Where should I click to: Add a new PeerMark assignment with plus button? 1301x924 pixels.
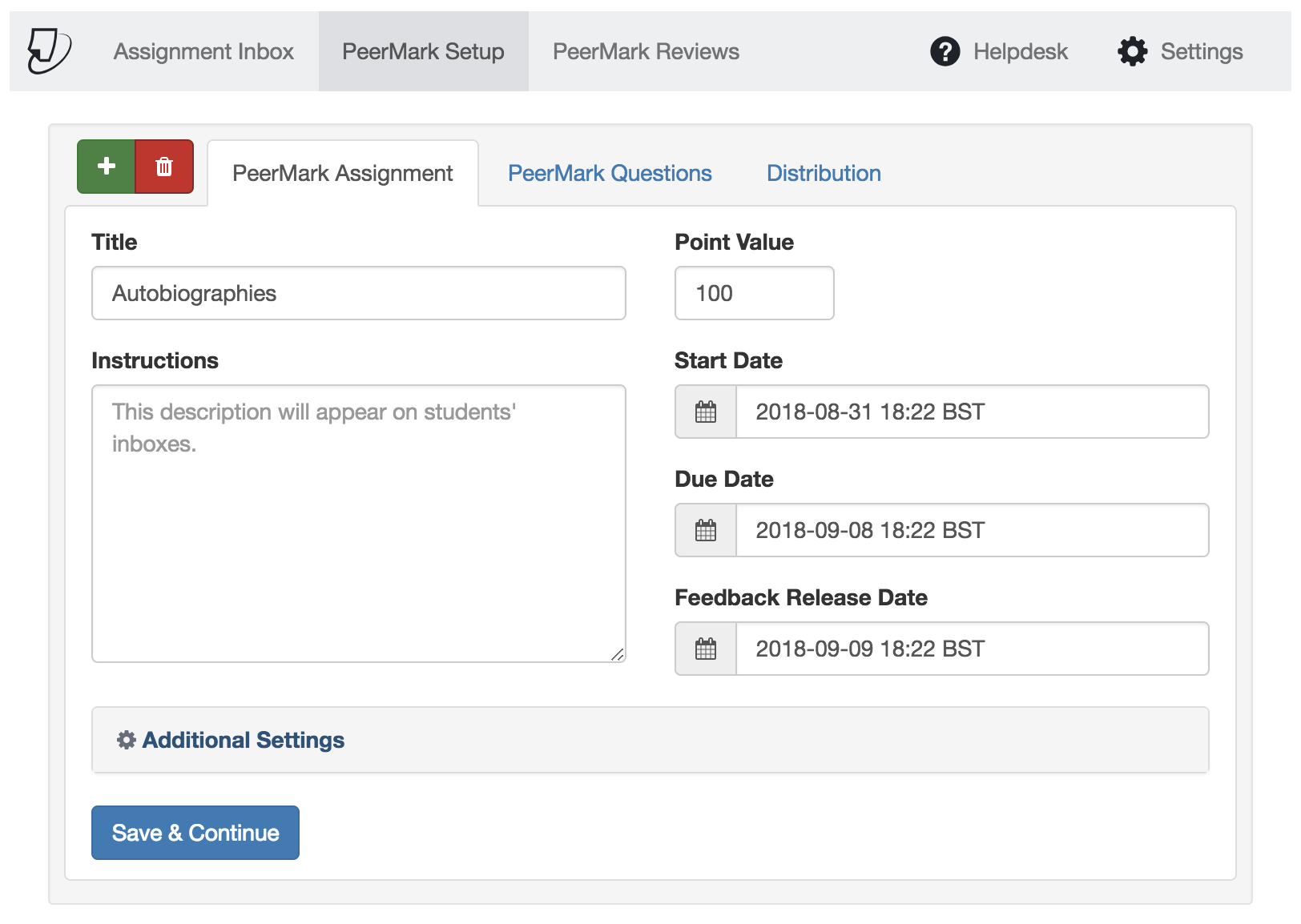[x=107, y=167]
